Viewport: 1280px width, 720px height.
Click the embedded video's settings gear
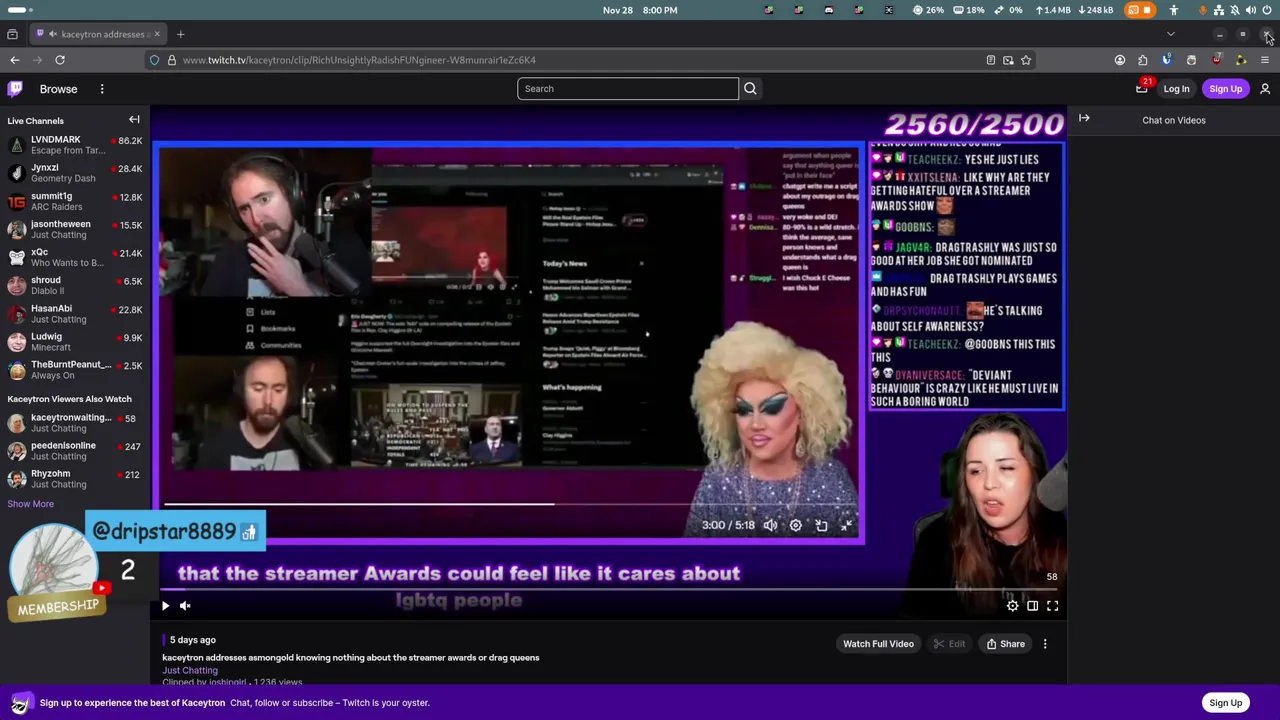coord(796,525)
